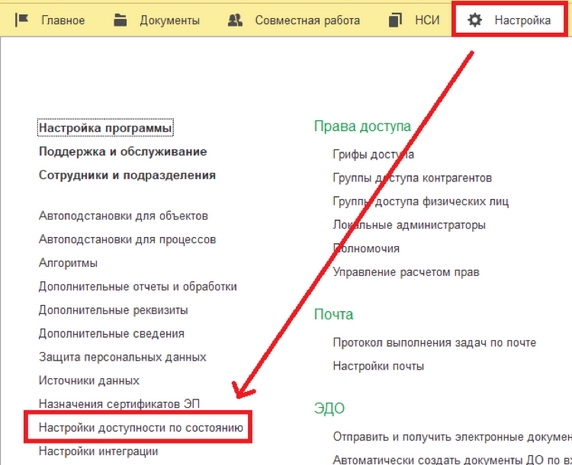Open Группы доступа контрагентов
572x465 pixels.
click(413, 178)
